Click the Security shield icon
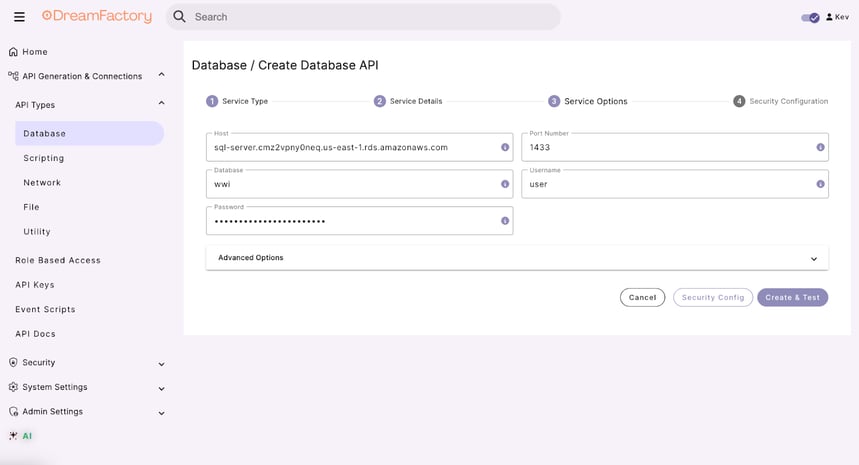The width and height of the screenshot is (859, 465). click(x=13, y=362)
